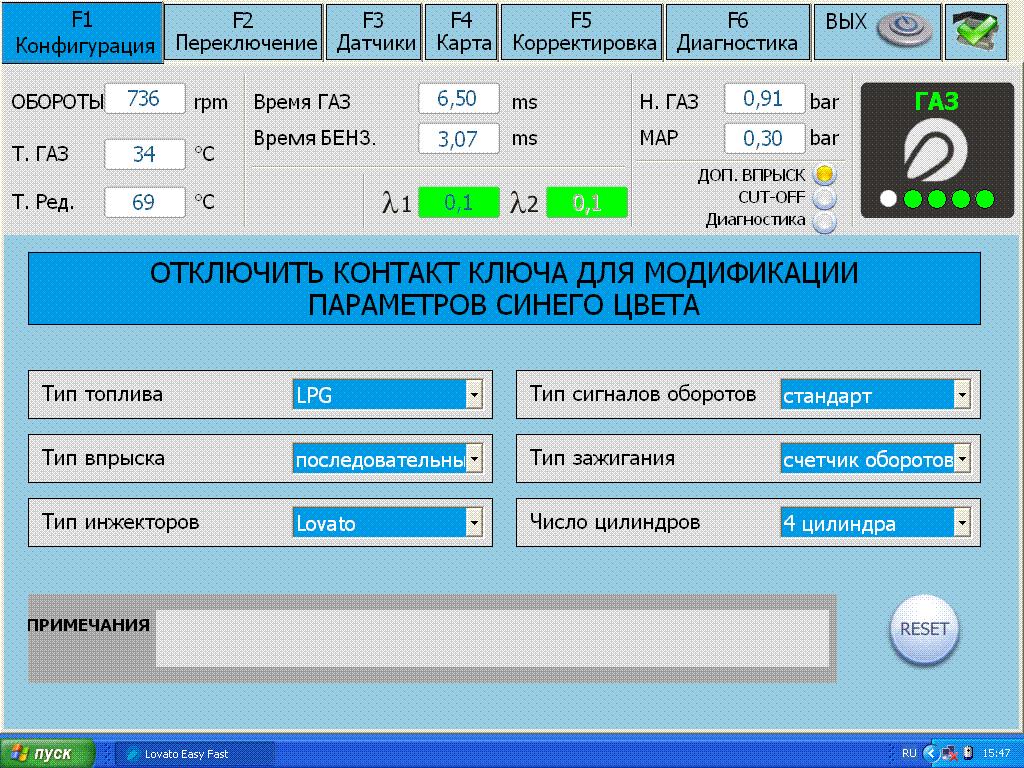
Task: Expand the Тип топлива LPG dropdown
Action: point(475,394)
